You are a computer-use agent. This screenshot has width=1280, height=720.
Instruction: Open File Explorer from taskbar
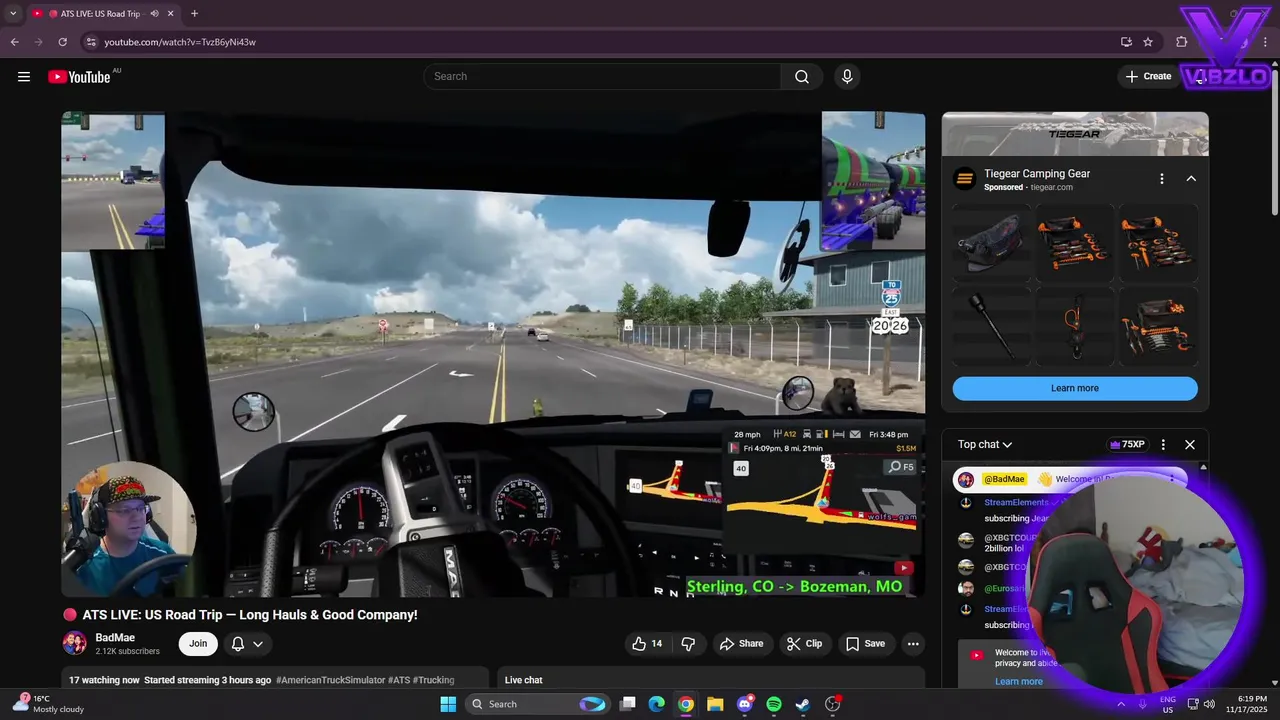click(715, 704)
